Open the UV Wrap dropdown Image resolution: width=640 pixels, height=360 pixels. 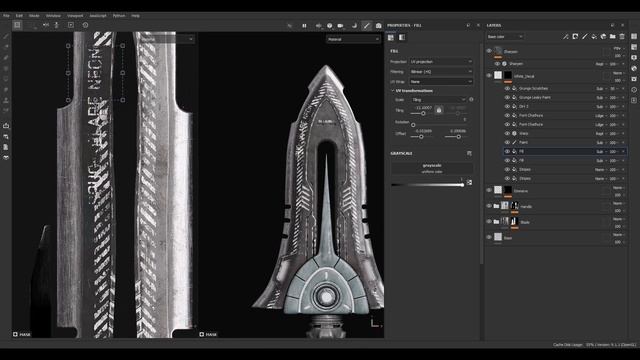(x=441, y=82)
